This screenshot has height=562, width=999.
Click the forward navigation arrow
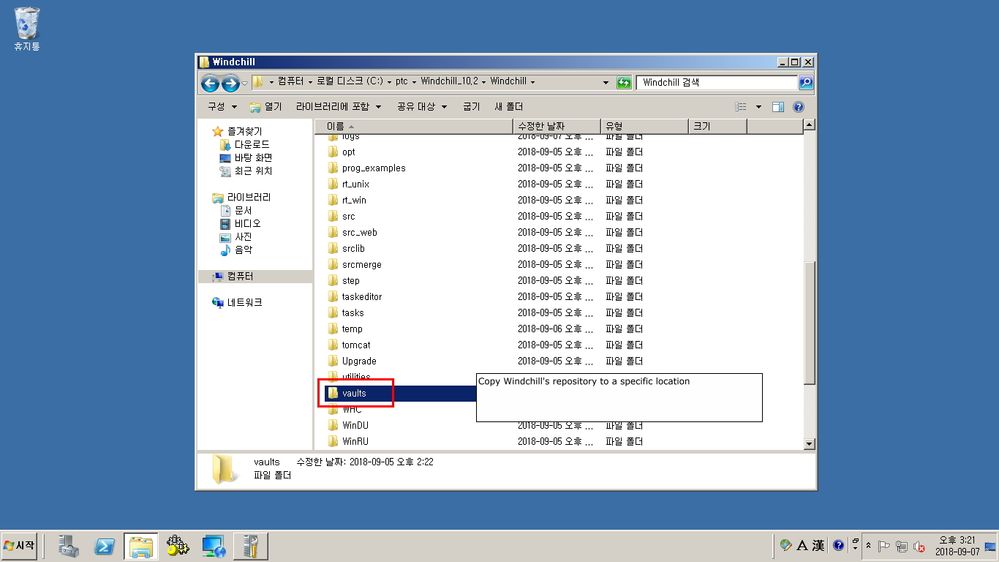coord(231,83)
